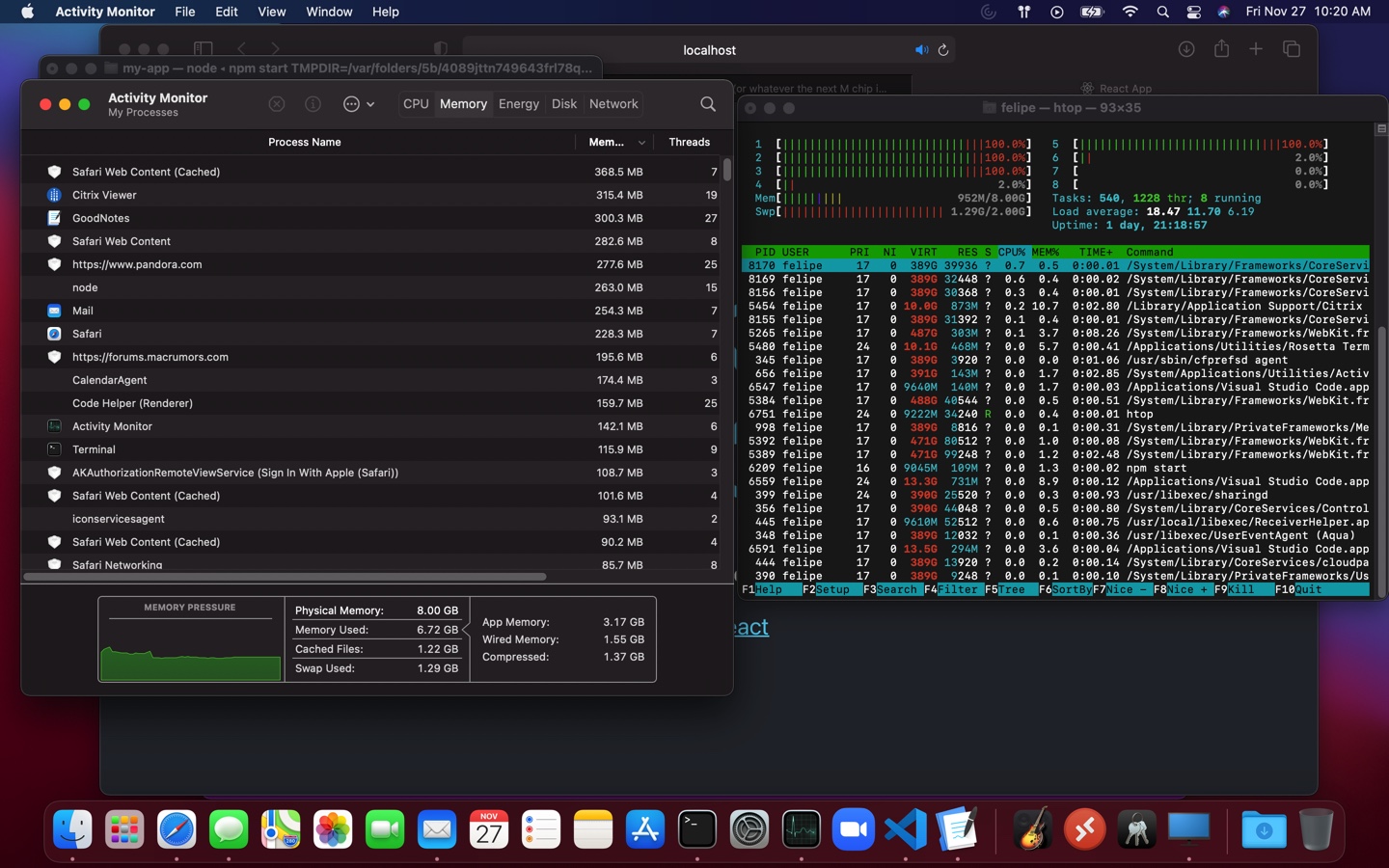
Task: Open the Network tab
Action: 613,104
